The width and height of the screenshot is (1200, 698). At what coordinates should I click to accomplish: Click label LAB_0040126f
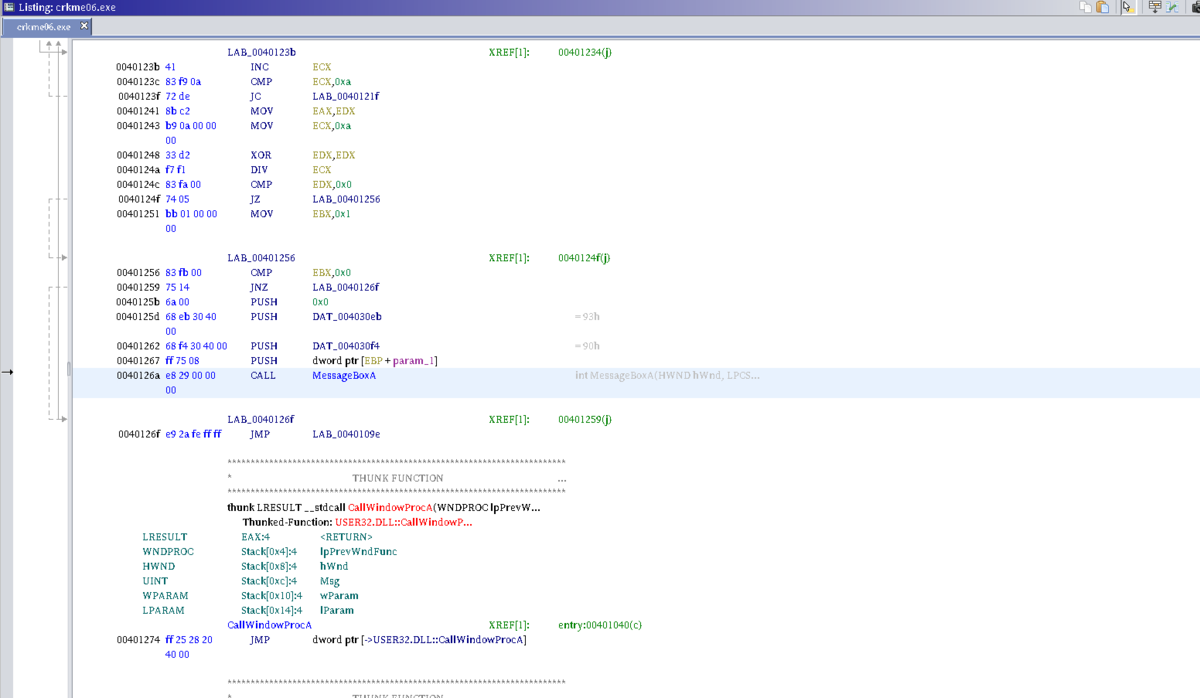[x=260, y=419]
